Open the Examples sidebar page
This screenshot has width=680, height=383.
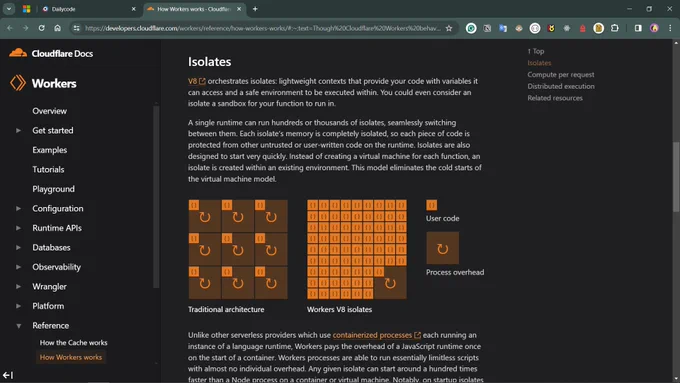(49, 150)
